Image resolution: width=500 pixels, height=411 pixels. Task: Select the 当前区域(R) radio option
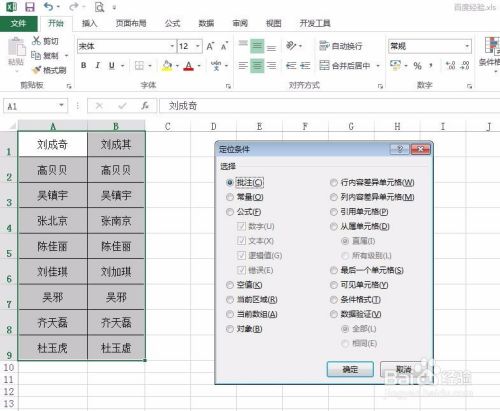coord(229,300)
